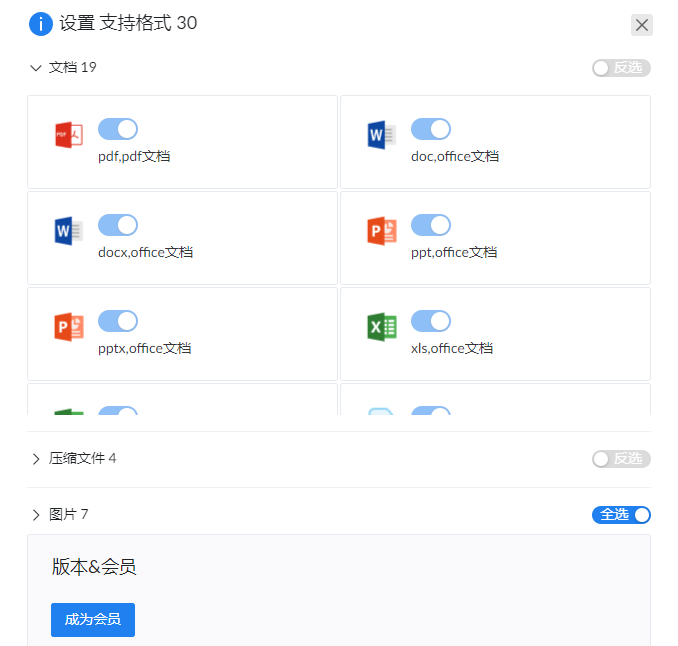678x646 pixels.
Task: Toggle 反选 for the 文档 category
Action: pos(621,68)
